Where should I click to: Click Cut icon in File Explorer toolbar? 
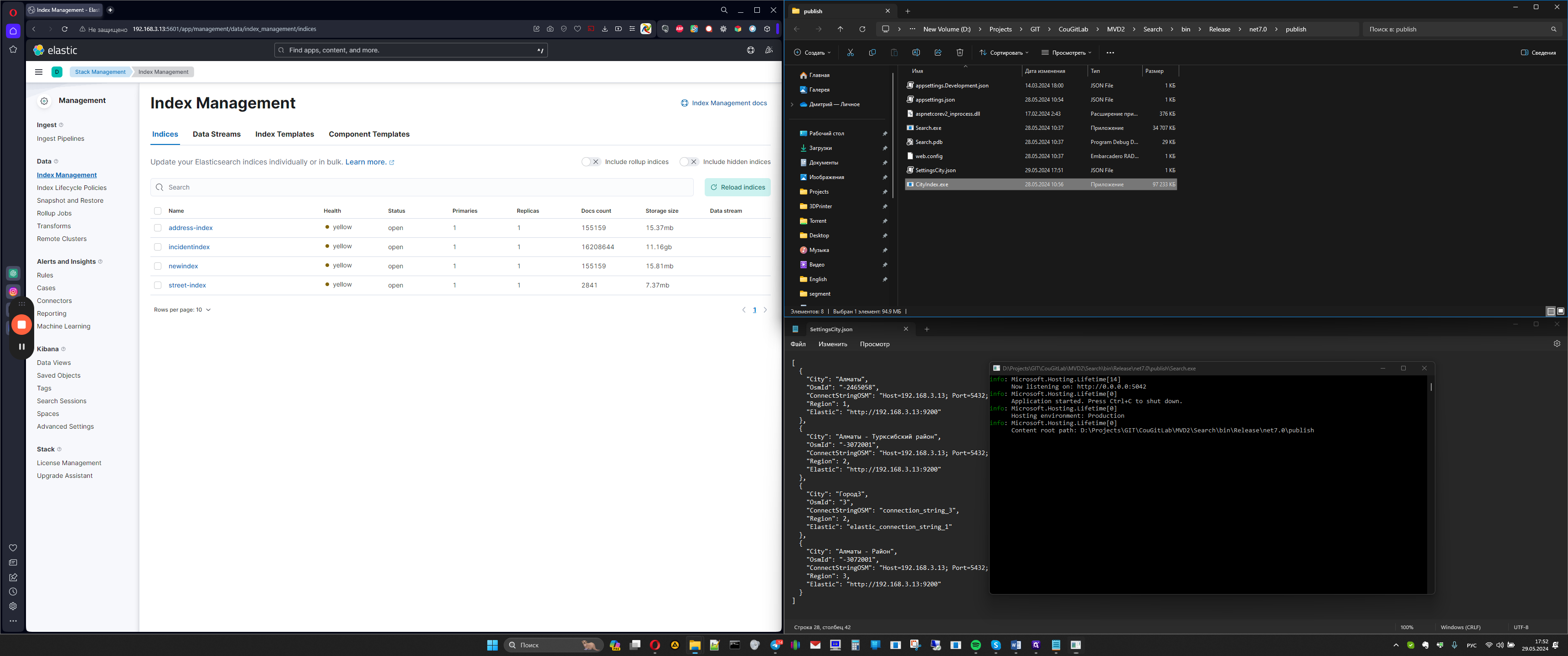click(851, 52)
